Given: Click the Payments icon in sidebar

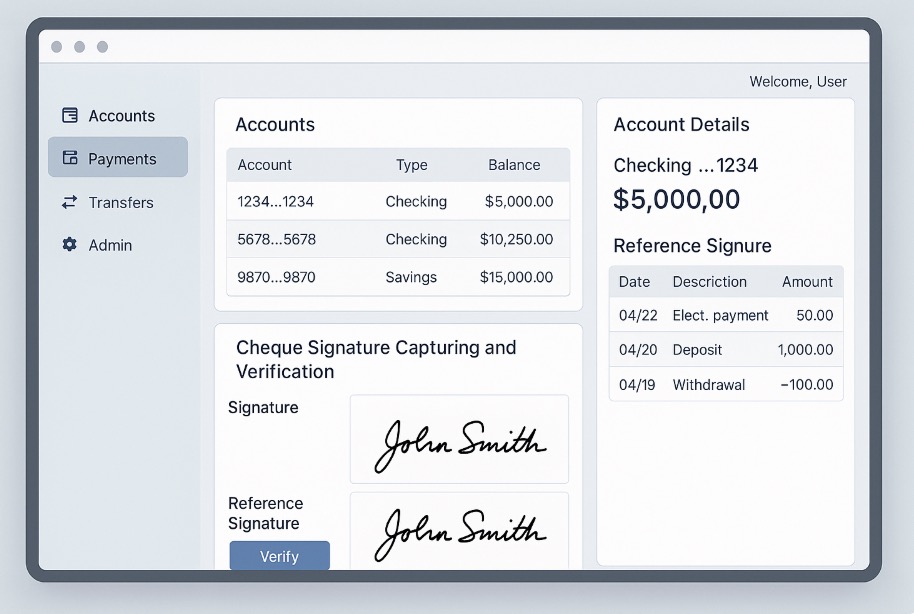Looking at the screenshot, I should (x=70, y=157).
